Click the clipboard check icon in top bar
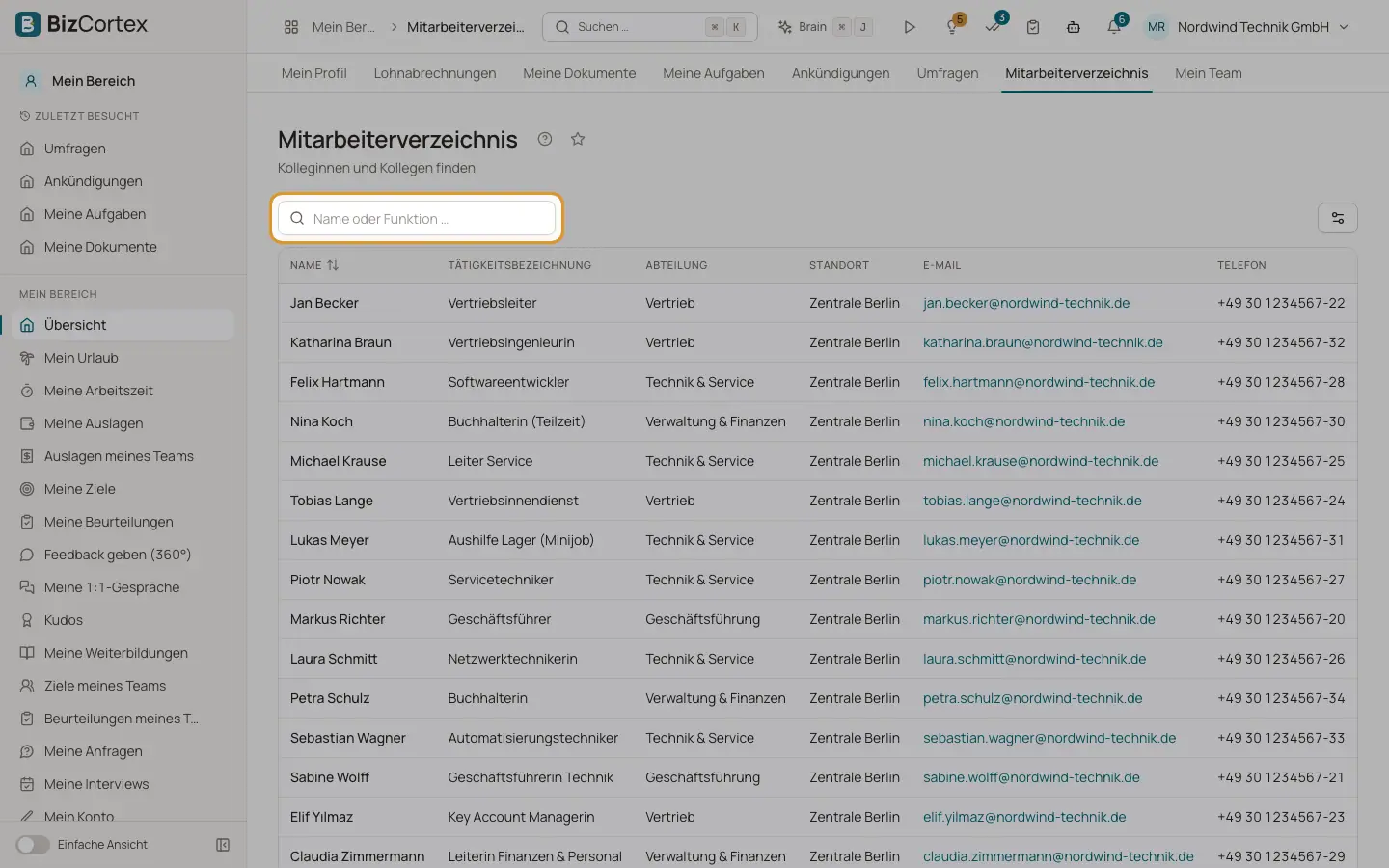Viewport: 1389px width, 868px height. [x=1033, y=27]
